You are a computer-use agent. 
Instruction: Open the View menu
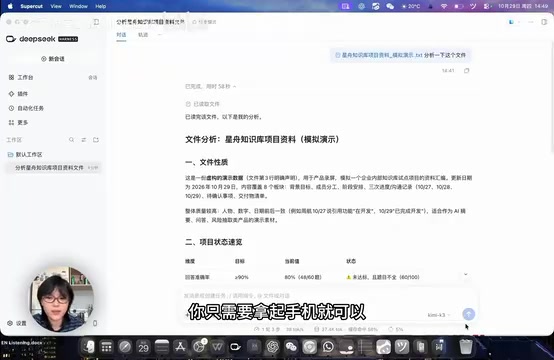(56, 6)
